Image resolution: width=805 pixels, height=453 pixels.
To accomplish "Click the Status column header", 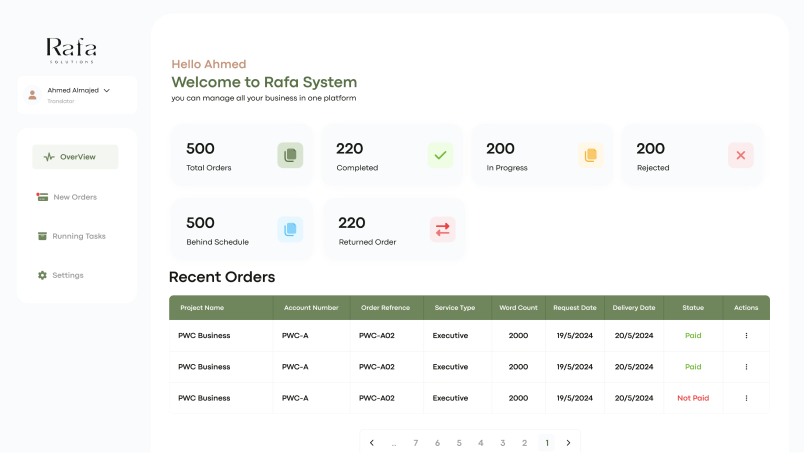I will click(693, 308).
